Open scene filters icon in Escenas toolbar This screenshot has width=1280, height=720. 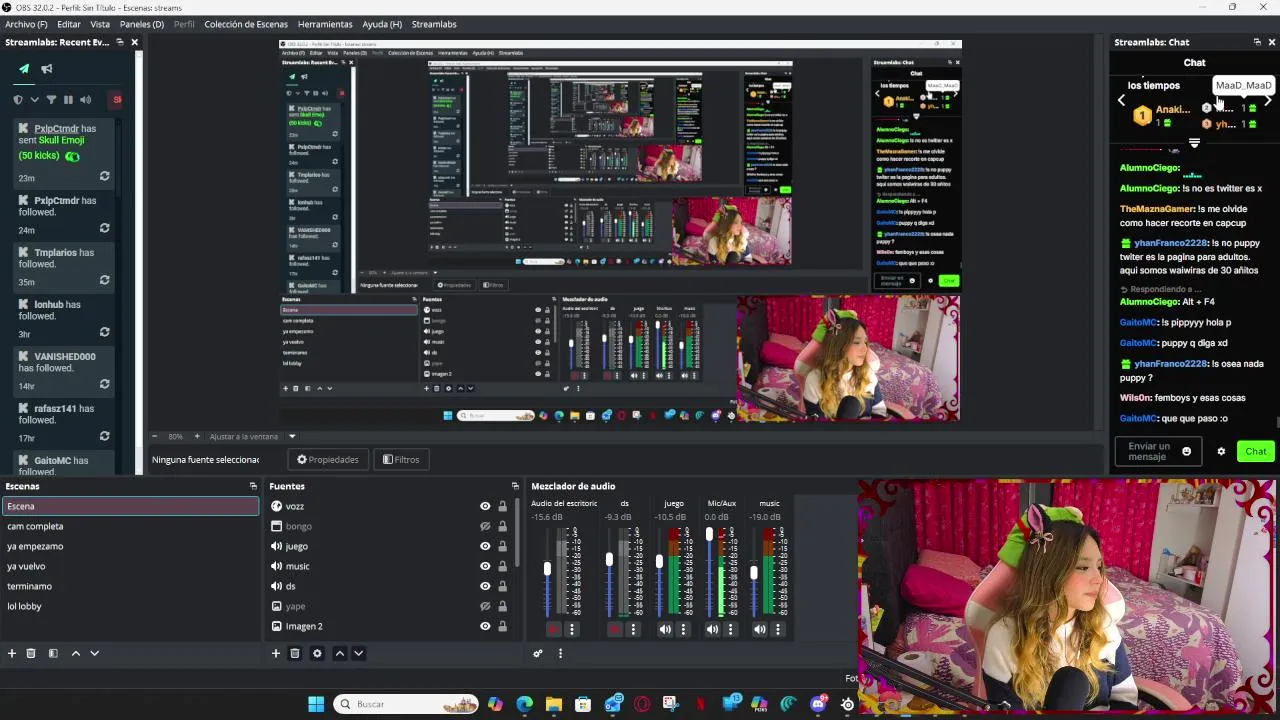pos(53,653)
